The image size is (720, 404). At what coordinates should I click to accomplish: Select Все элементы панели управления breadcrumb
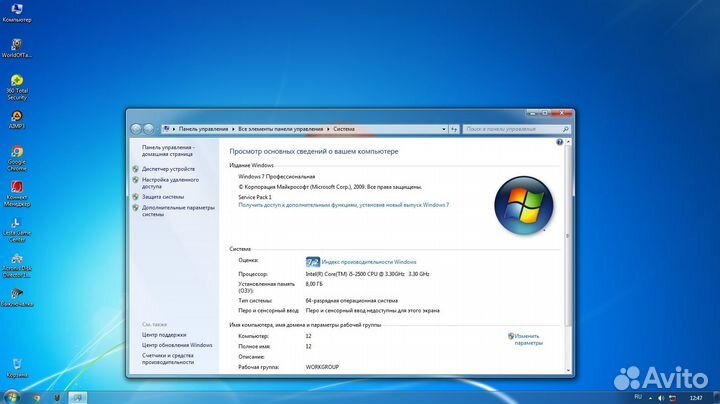point(280,129)
